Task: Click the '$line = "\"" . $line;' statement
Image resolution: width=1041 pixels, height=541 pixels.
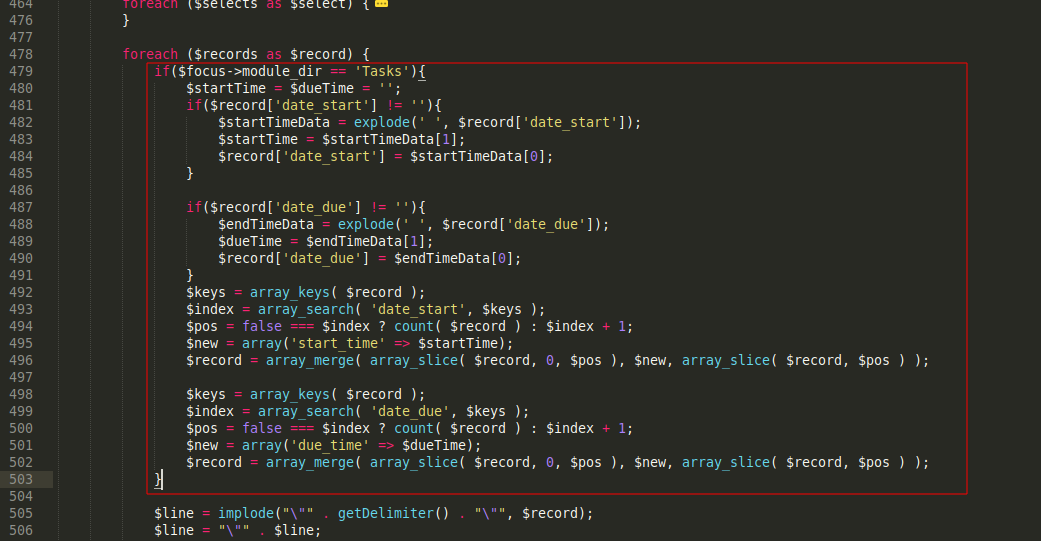Action: coord(238,530)
